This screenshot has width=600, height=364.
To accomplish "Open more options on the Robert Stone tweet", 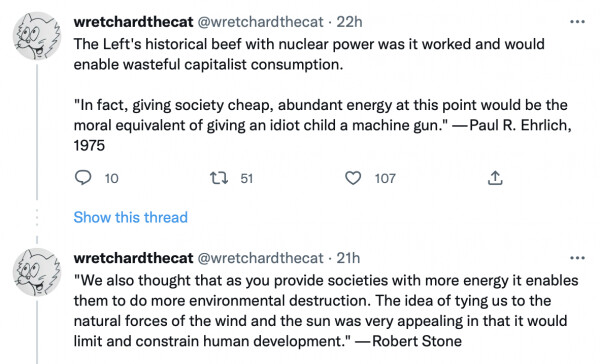I will click(577, 258).
